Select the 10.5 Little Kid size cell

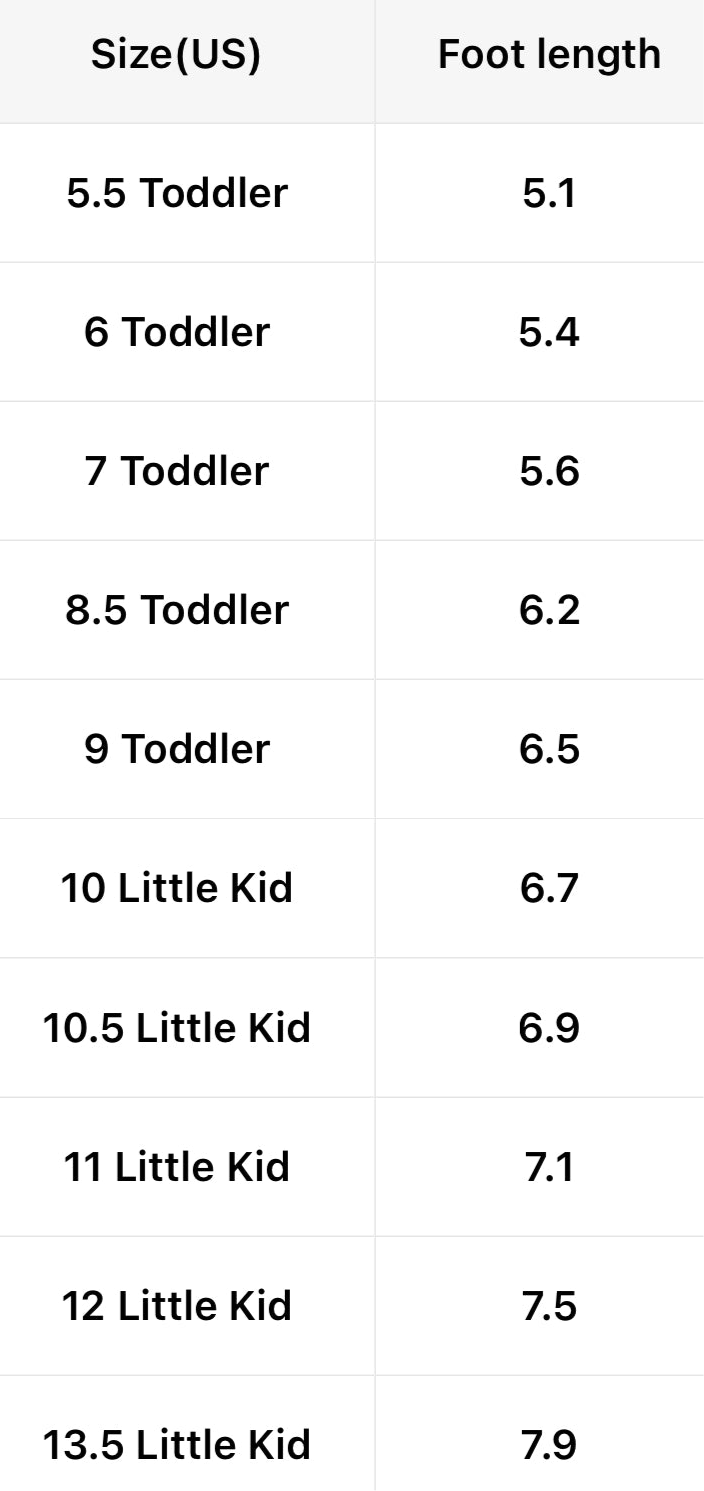click(177, 1028)
